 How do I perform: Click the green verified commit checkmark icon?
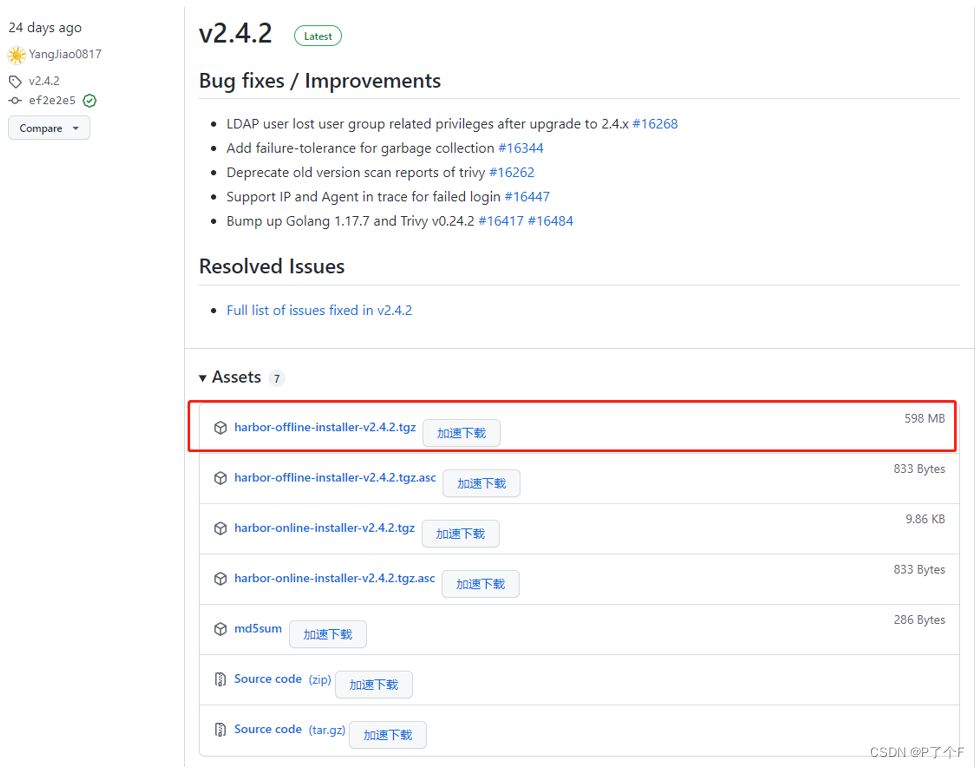[x=90, y=101]
